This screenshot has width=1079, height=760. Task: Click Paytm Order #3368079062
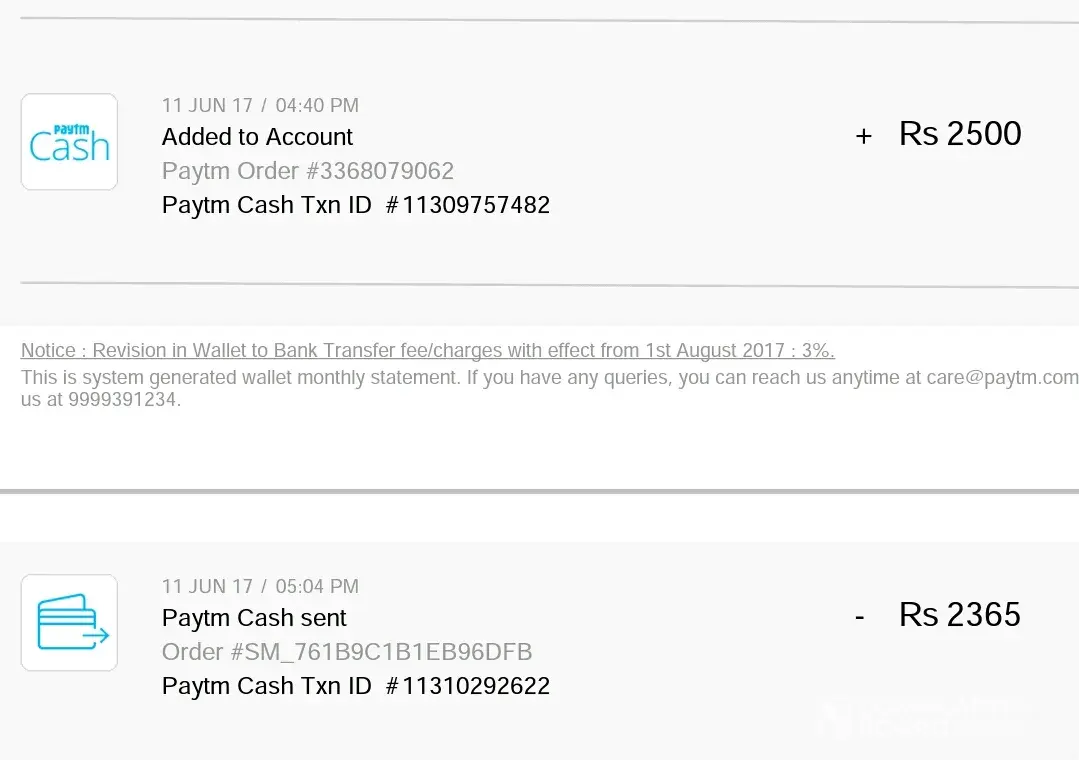point(308,171)
